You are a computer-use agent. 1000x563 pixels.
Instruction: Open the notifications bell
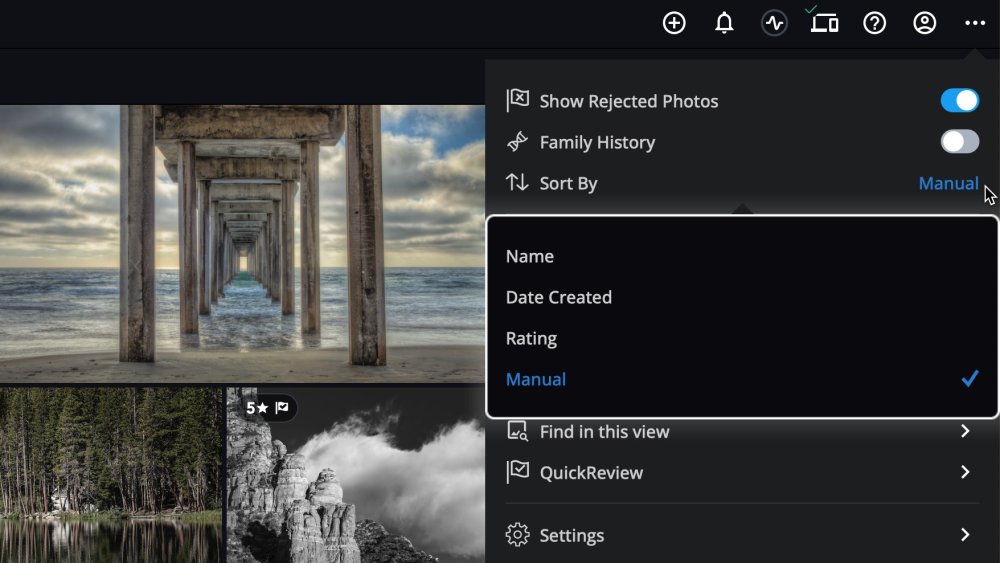tap(724, 23)
